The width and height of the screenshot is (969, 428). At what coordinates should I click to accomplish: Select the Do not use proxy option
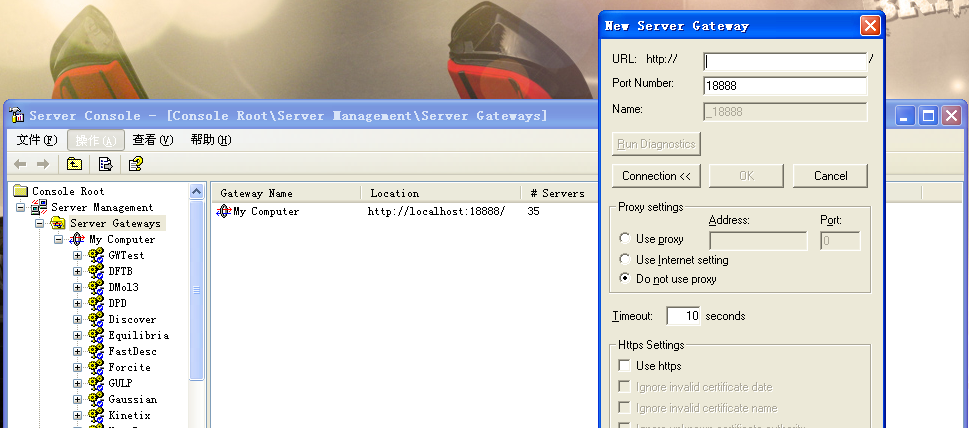pos(625,279)
